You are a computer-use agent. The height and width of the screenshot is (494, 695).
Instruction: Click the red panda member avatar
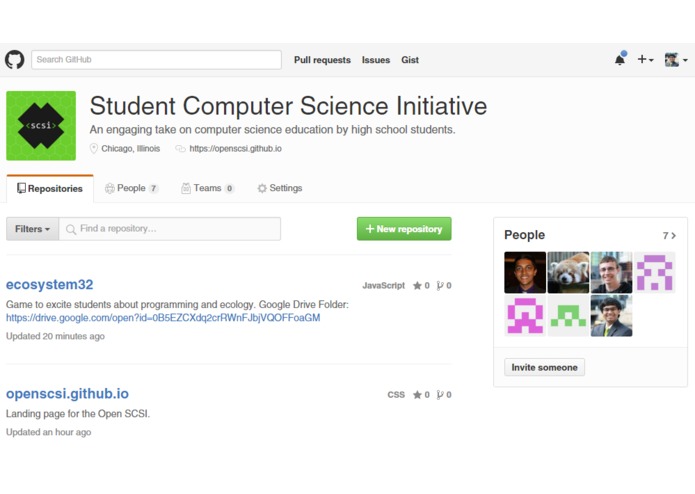click(568, 272)
